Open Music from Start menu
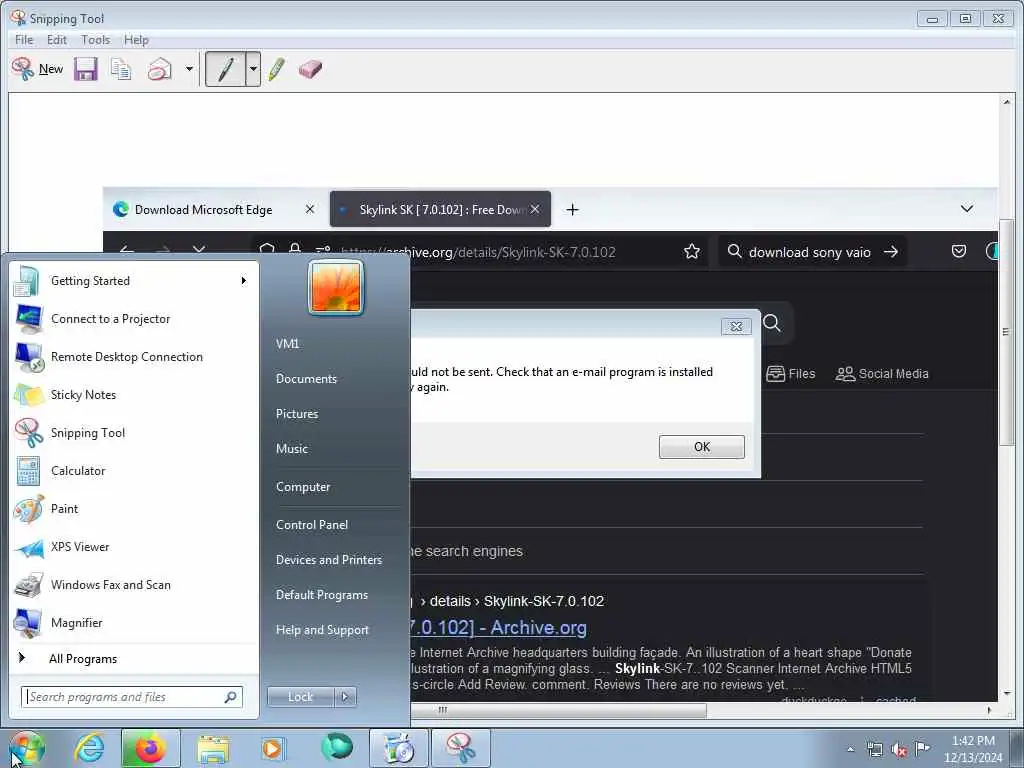Image resolution: width=1024 pixels, height=768 pixels. click(292, 449)
